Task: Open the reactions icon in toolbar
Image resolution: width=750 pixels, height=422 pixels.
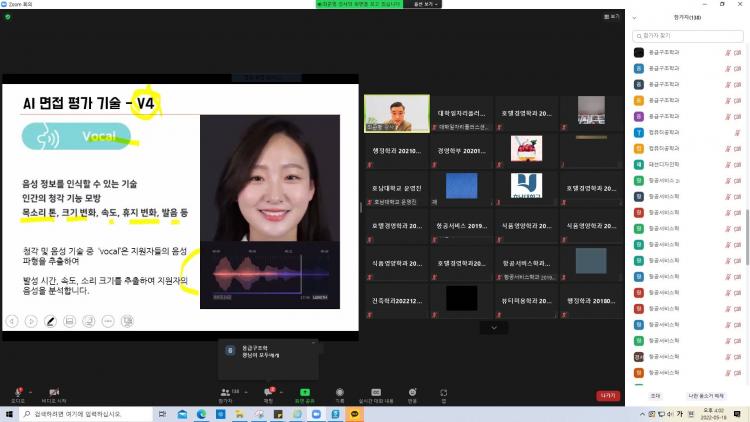Action: pos(412,391)
